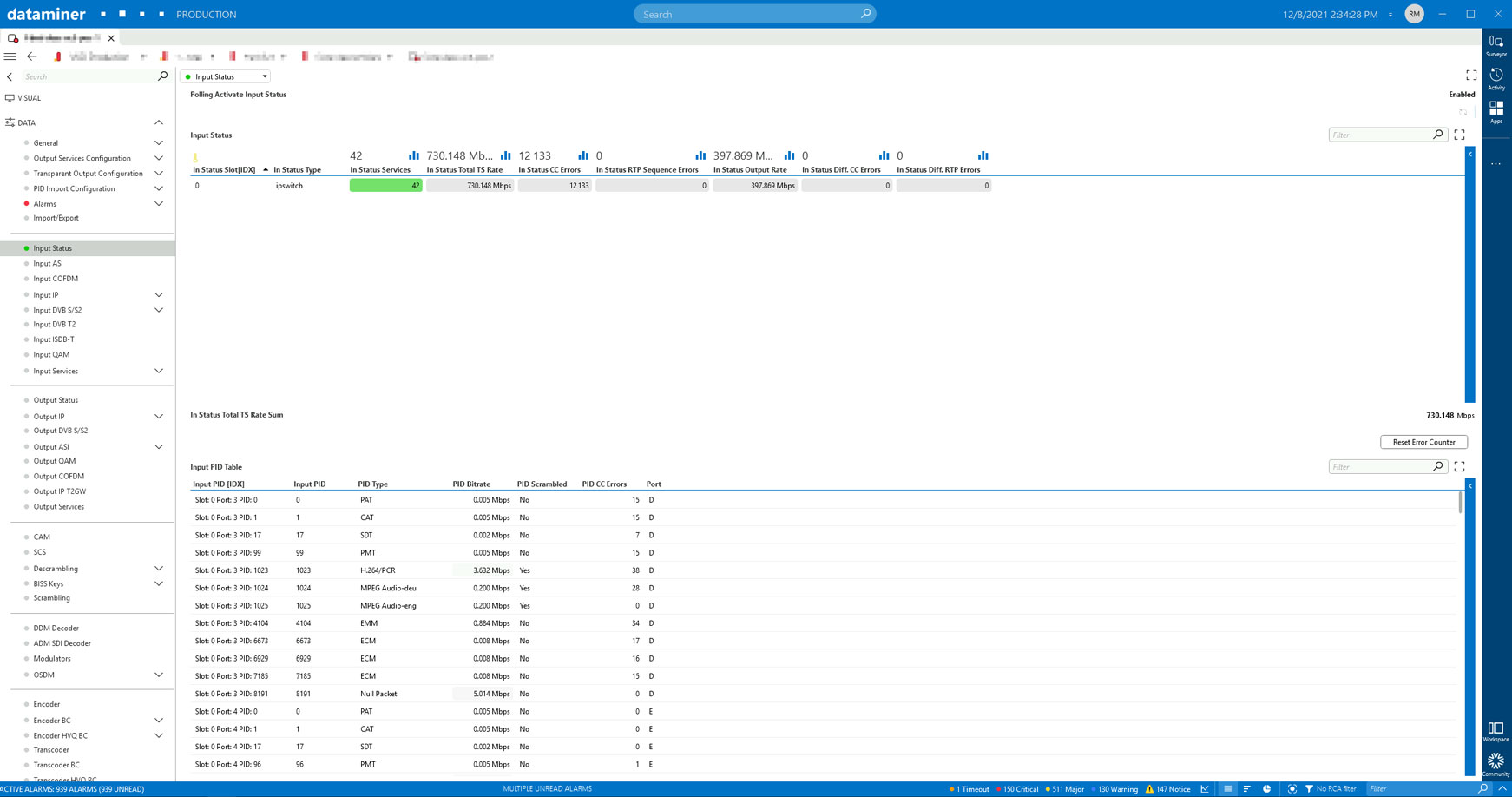Open the Scrambling page

click(51, 598)
